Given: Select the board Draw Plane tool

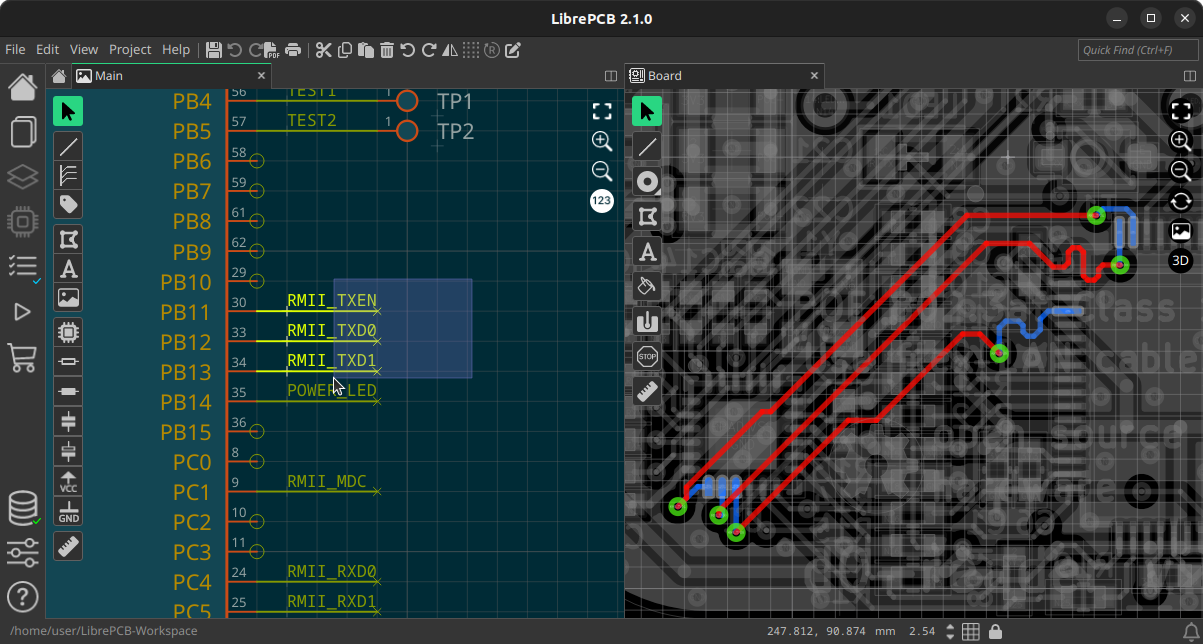Looking at the screenshot, I should pyautogui.click(x=647, y=286).
